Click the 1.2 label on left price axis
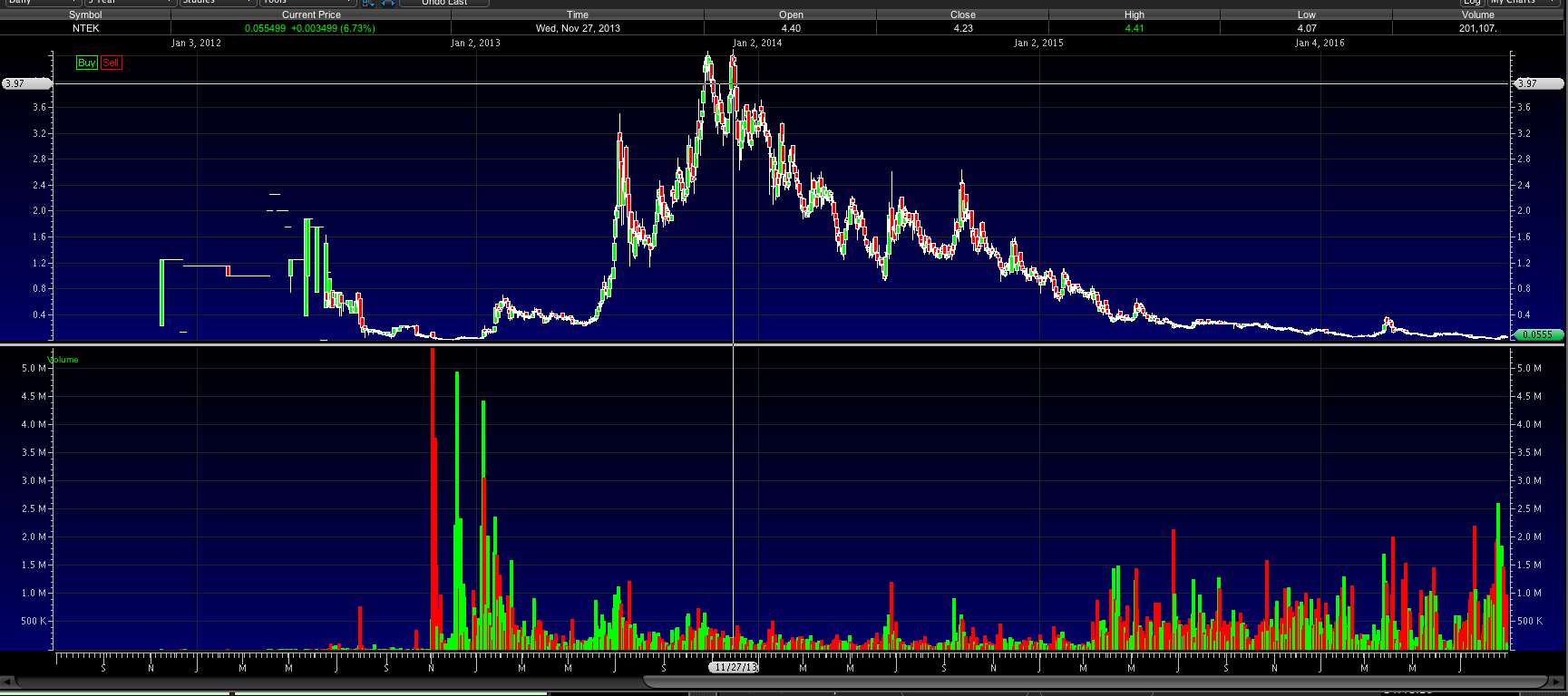The width and height of the screenshot is (1568, 696). point(39,263)
